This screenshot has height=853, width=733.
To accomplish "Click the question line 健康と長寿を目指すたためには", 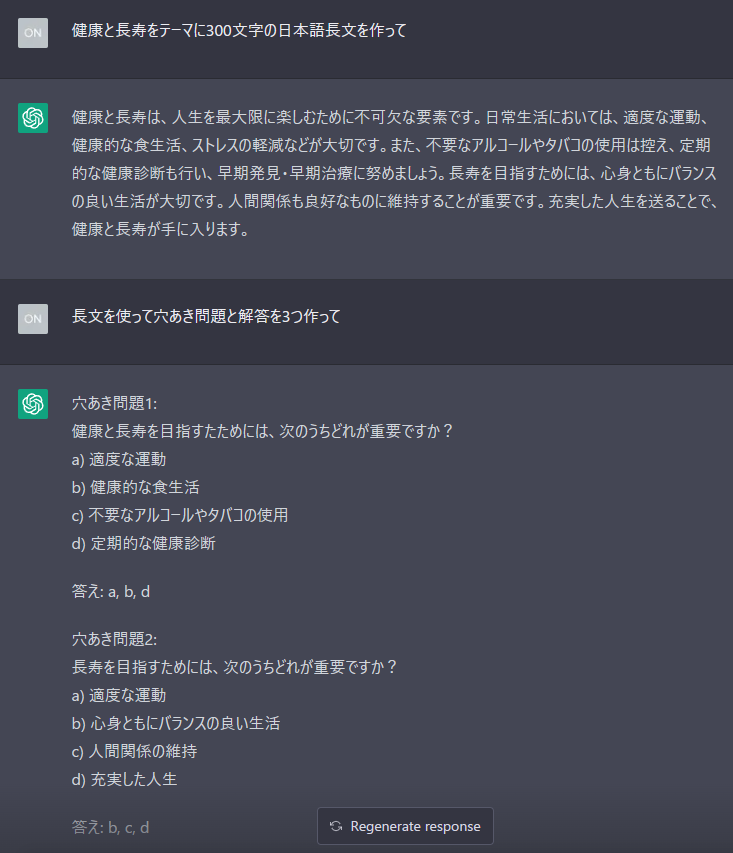I will pyautogui.click(x=263, y=431).
